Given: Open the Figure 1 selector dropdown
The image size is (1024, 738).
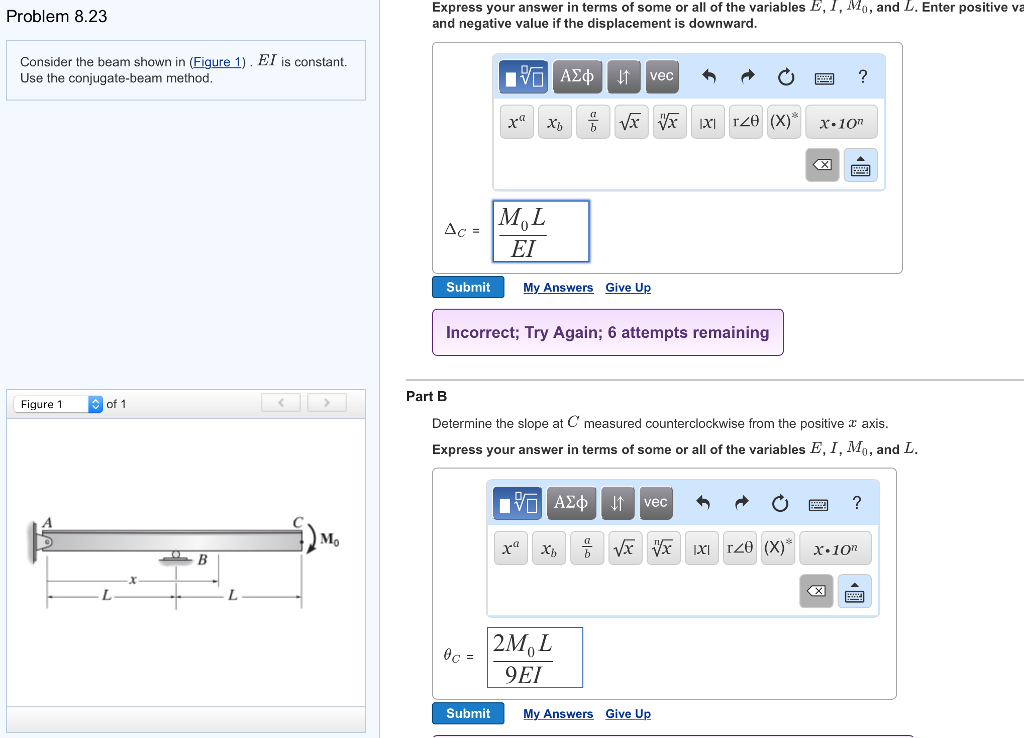Looking at the screenshot, I should 95,404.
